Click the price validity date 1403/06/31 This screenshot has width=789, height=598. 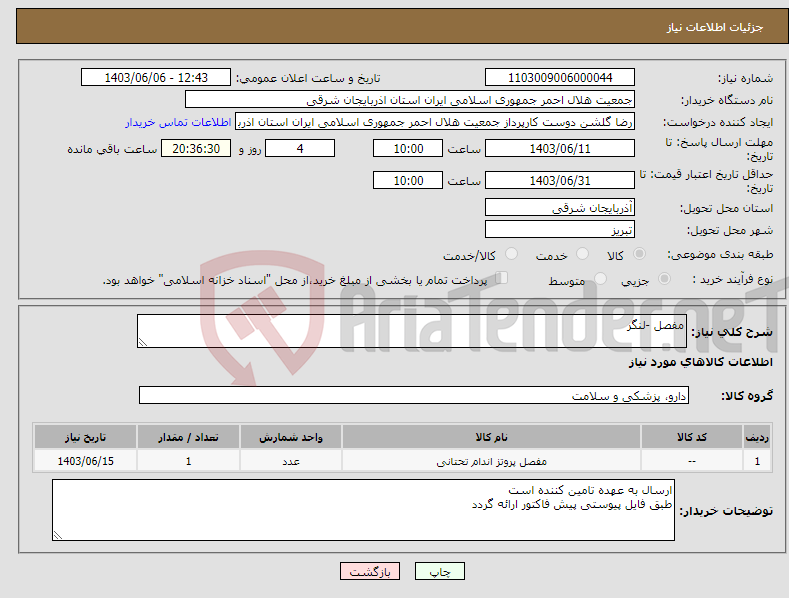point(560,180)
